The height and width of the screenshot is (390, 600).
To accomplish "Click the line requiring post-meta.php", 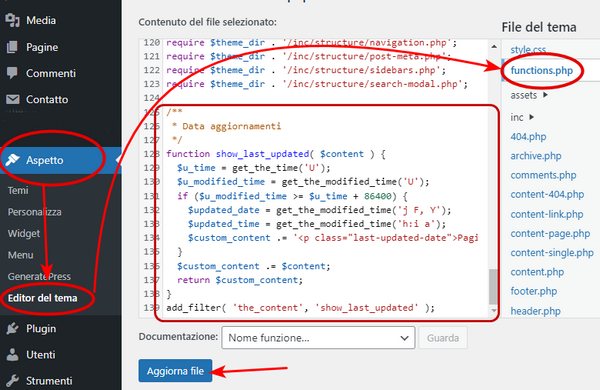I will click(308, 56).
